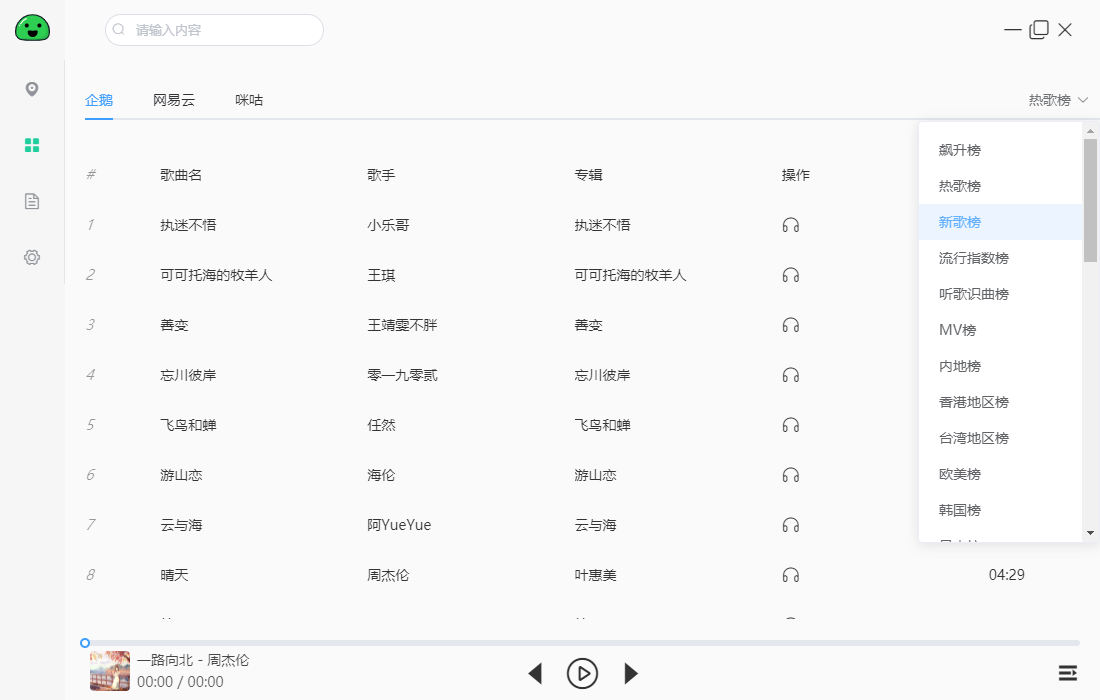The height and width of the screenshot is (700, 1100).
Task: Play 晴天 using its headphone icon
Action: 791,575
